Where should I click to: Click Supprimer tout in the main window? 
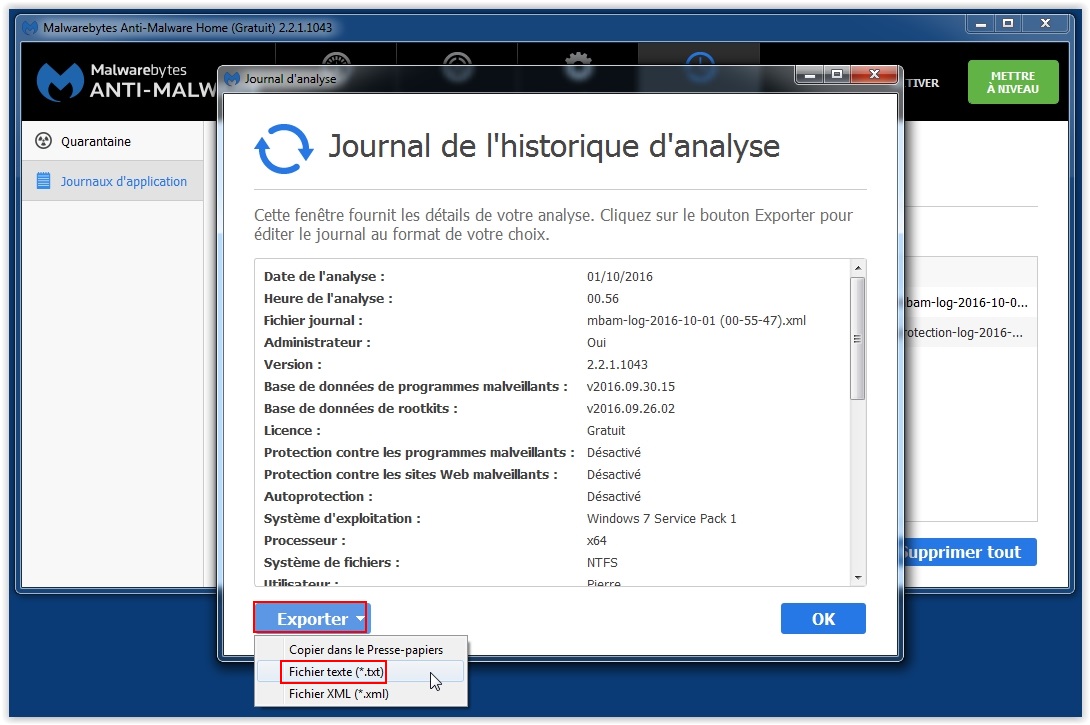(968, 552)
